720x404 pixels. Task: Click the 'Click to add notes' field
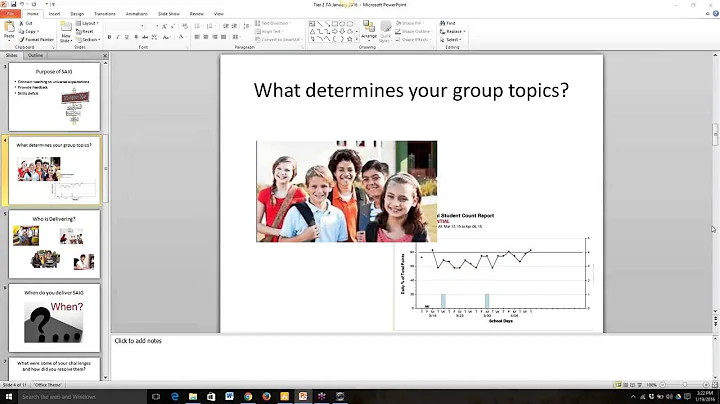click(x=411, y=358)
